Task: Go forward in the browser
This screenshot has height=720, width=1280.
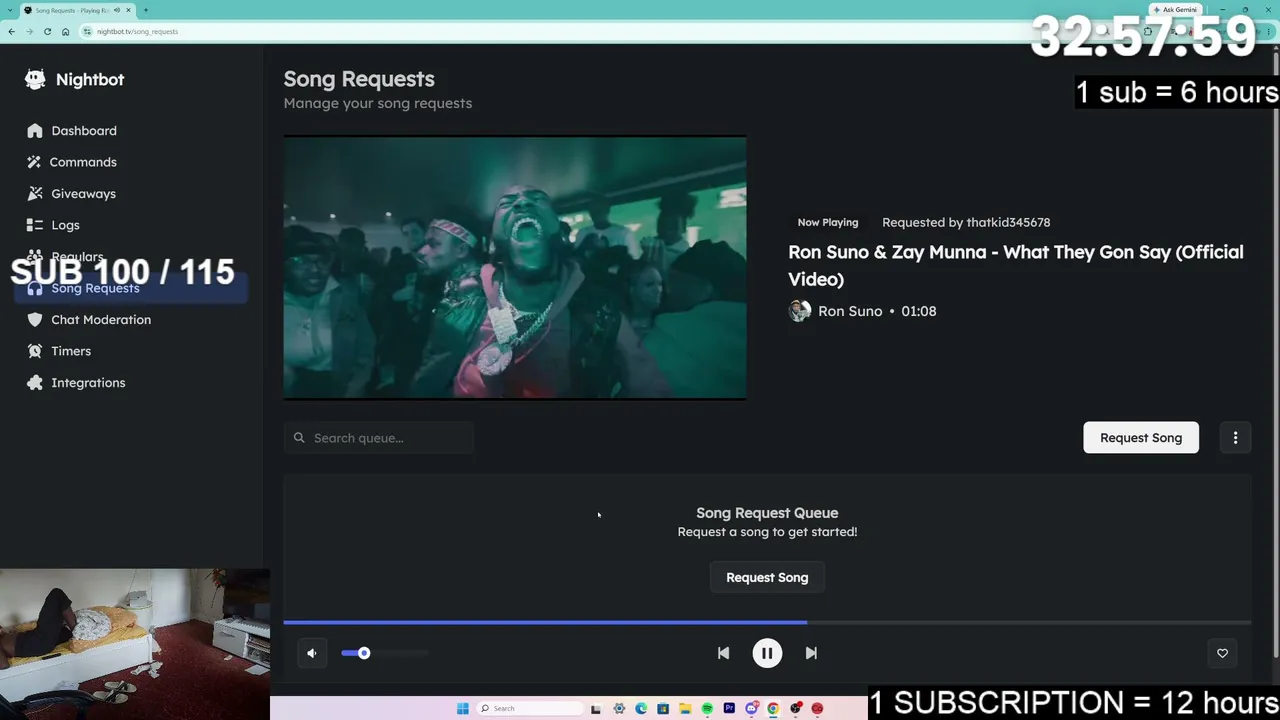Action: tap(29, 31)
